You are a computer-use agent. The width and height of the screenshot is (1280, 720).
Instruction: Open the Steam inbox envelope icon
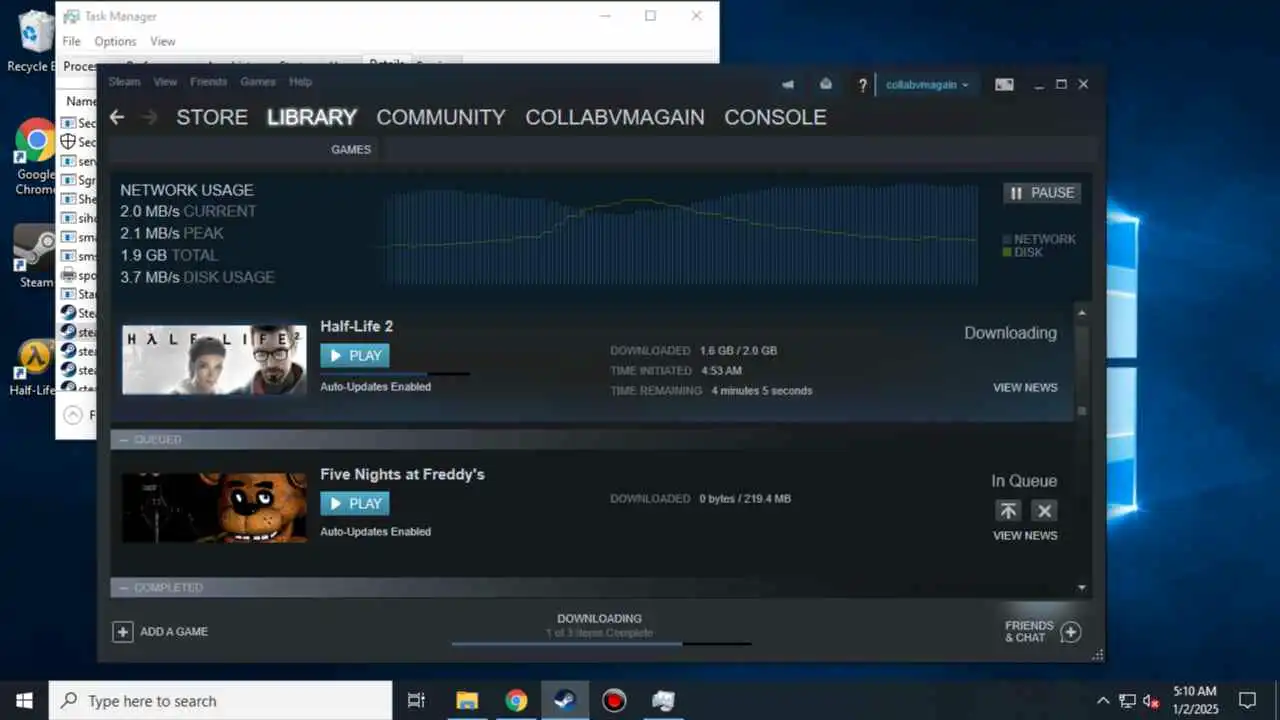825,85
